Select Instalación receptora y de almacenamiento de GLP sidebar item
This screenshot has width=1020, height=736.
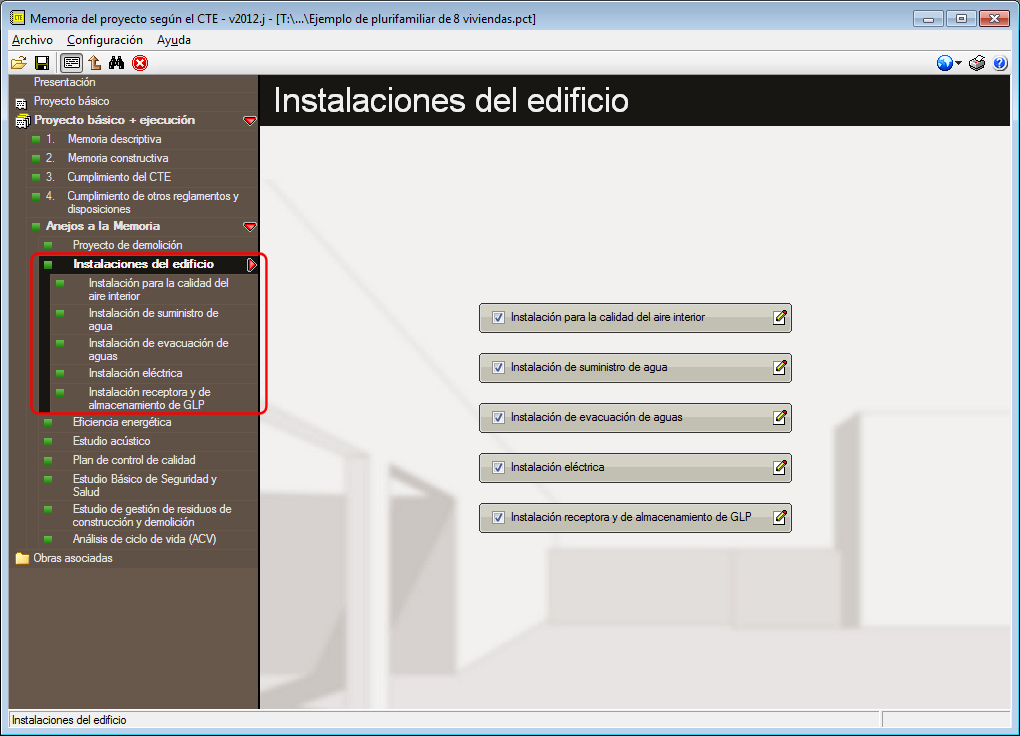pos(150,398)
